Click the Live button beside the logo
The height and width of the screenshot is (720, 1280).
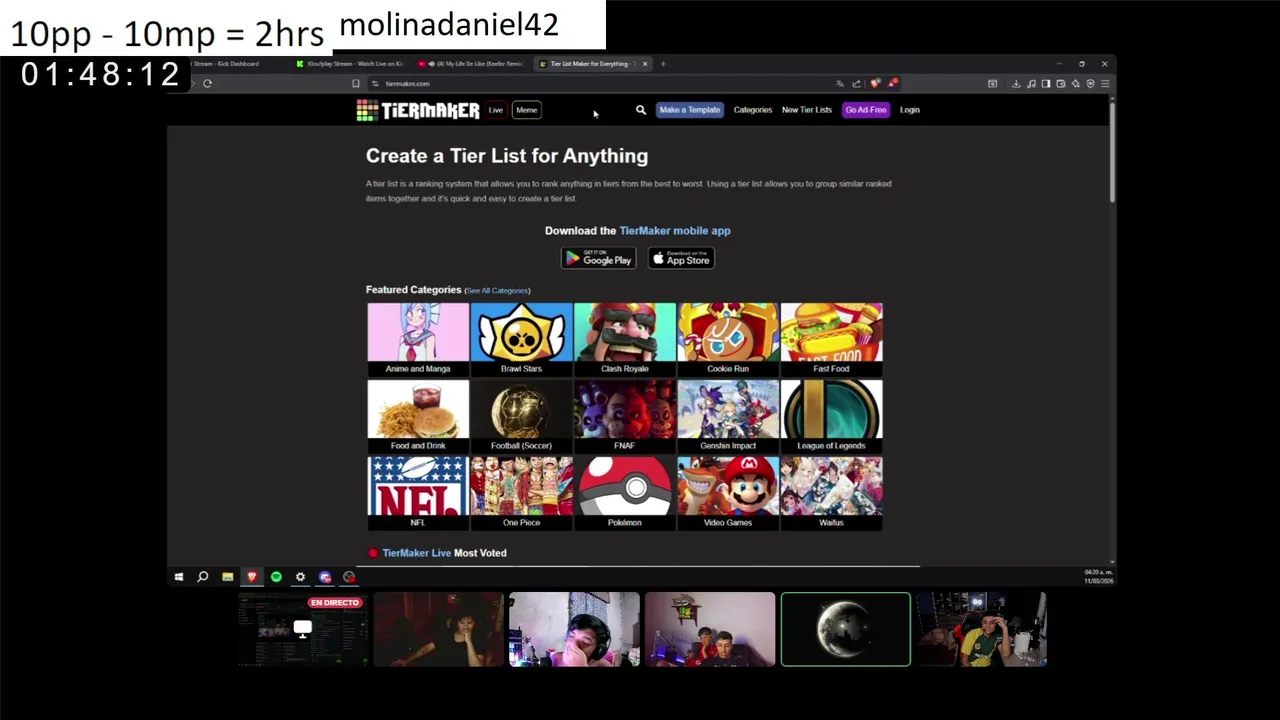click(496, 110)
